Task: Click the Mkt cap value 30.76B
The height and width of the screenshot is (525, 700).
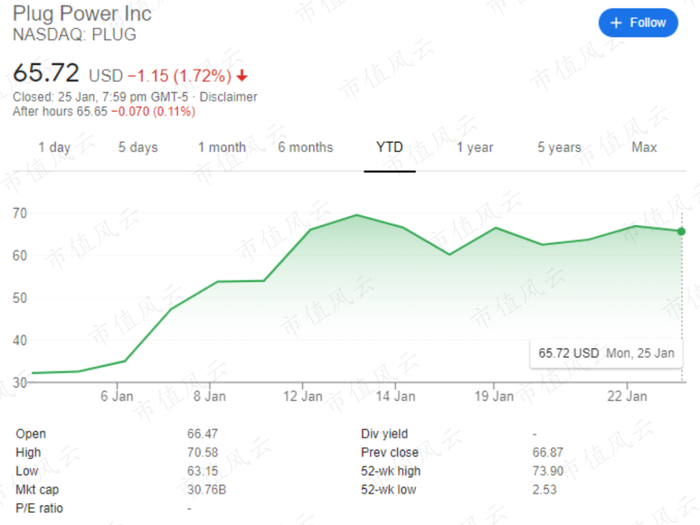Action: coord(201,488)
